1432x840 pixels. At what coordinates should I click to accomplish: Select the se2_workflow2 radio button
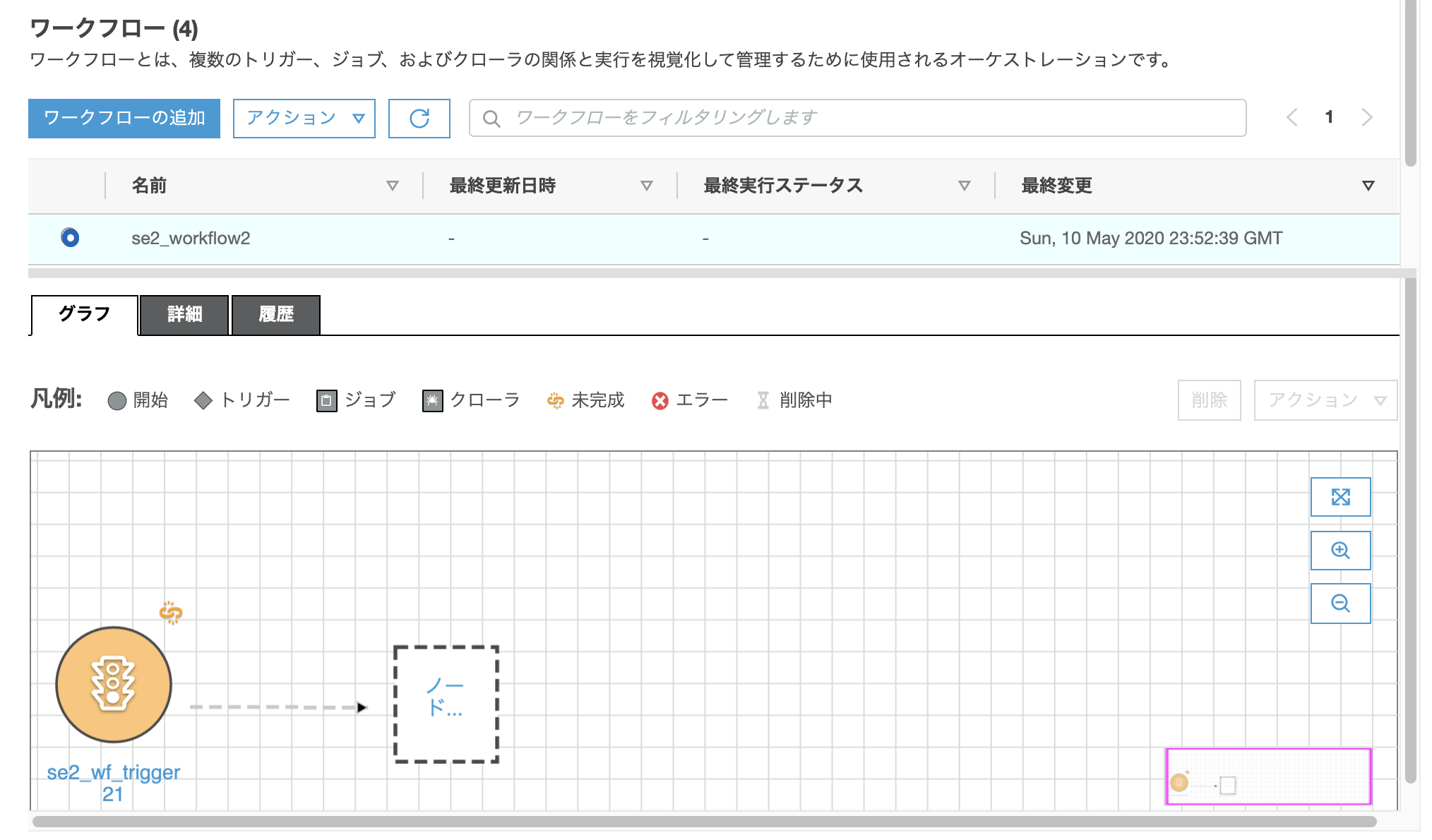tap(68, 238)
